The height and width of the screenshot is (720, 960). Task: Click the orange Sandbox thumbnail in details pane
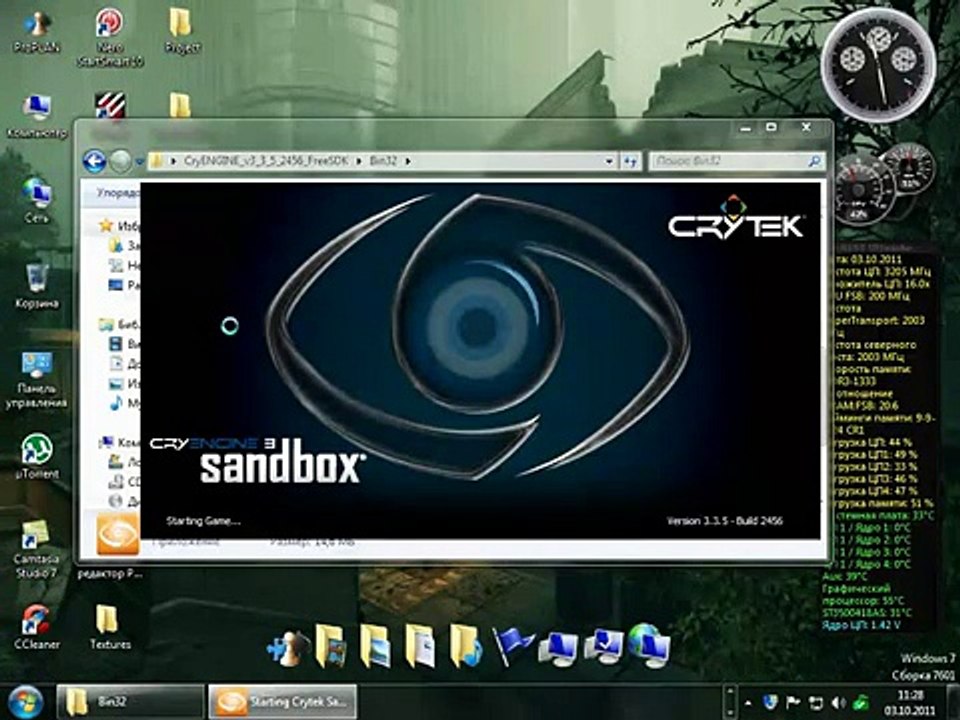click(x=118, y=534)
